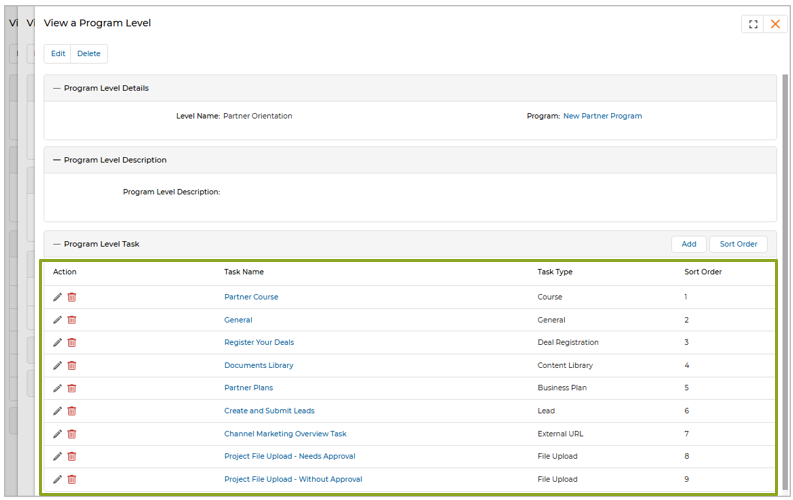Add a new program level task
The image size is (793, 500).
tap(689, 244)
